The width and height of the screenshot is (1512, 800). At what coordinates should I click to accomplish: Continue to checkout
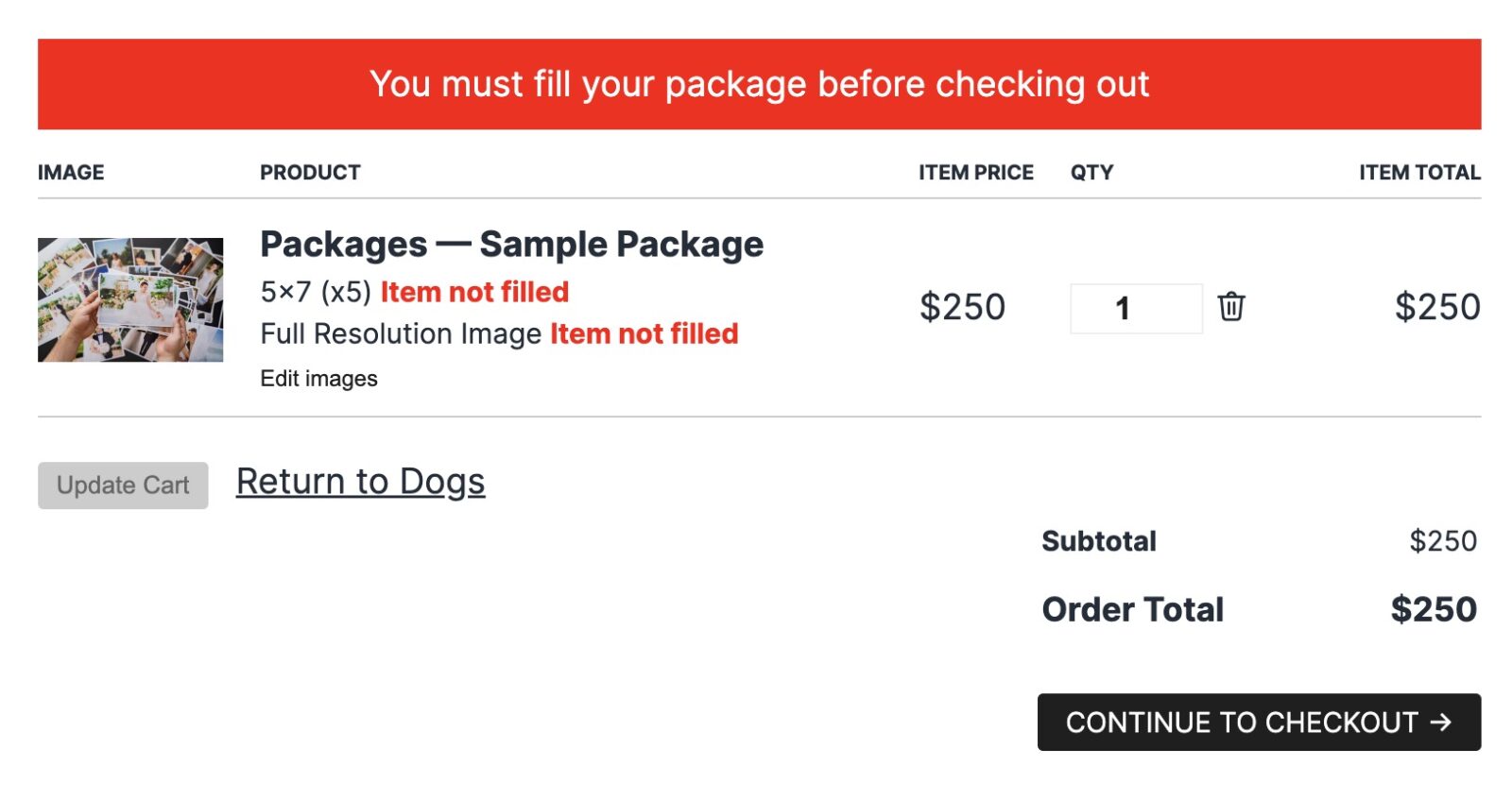[x=1259, y=723]
